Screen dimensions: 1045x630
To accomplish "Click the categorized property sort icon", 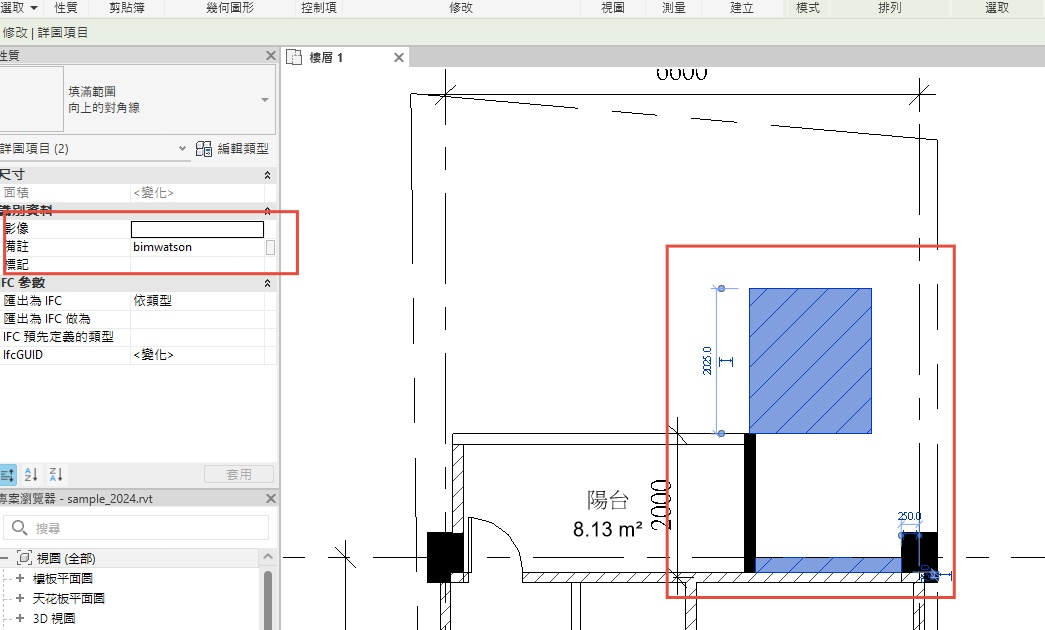I will 7,474.
